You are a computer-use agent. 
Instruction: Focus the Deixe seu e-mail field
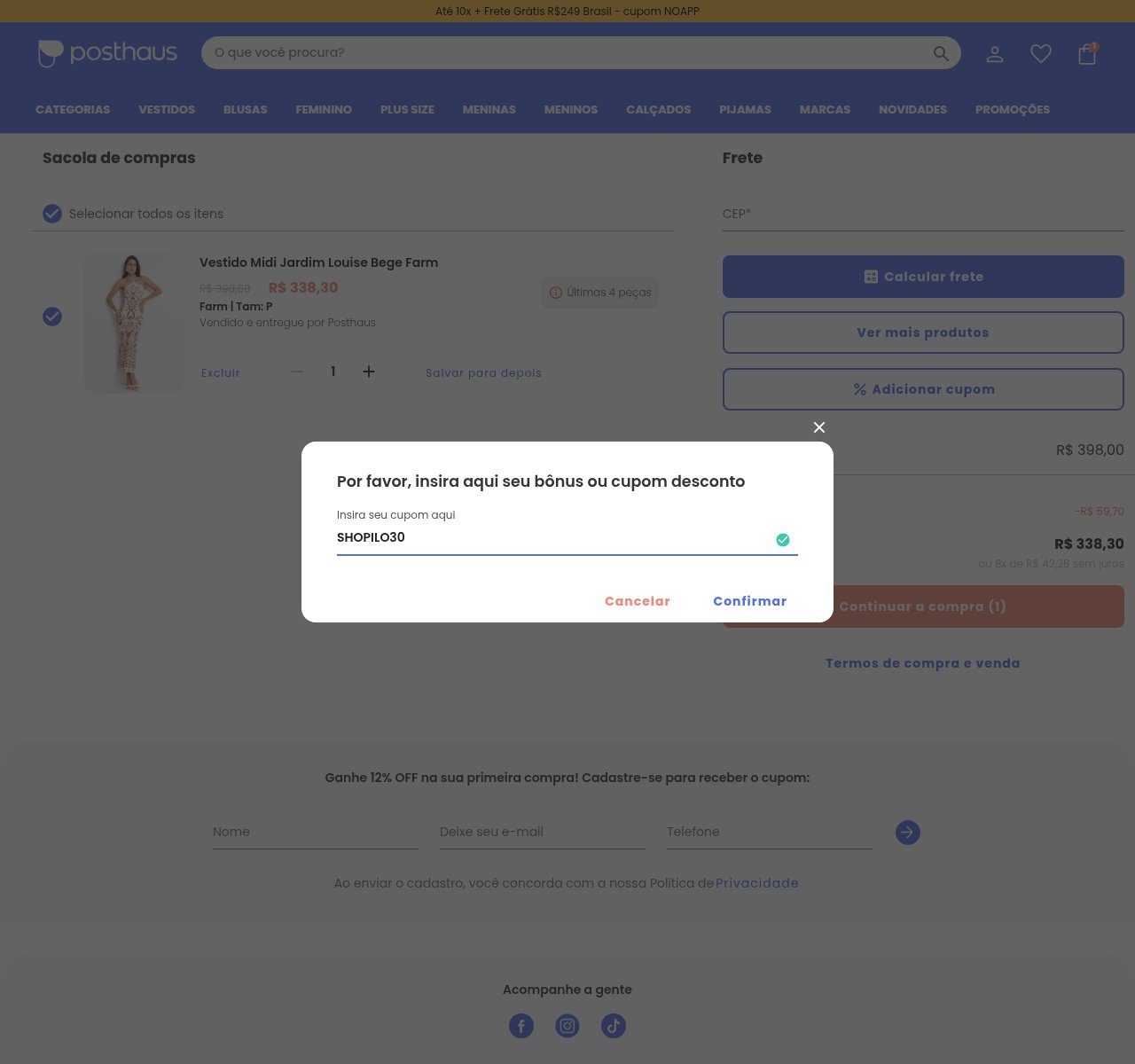click(543, 833)
